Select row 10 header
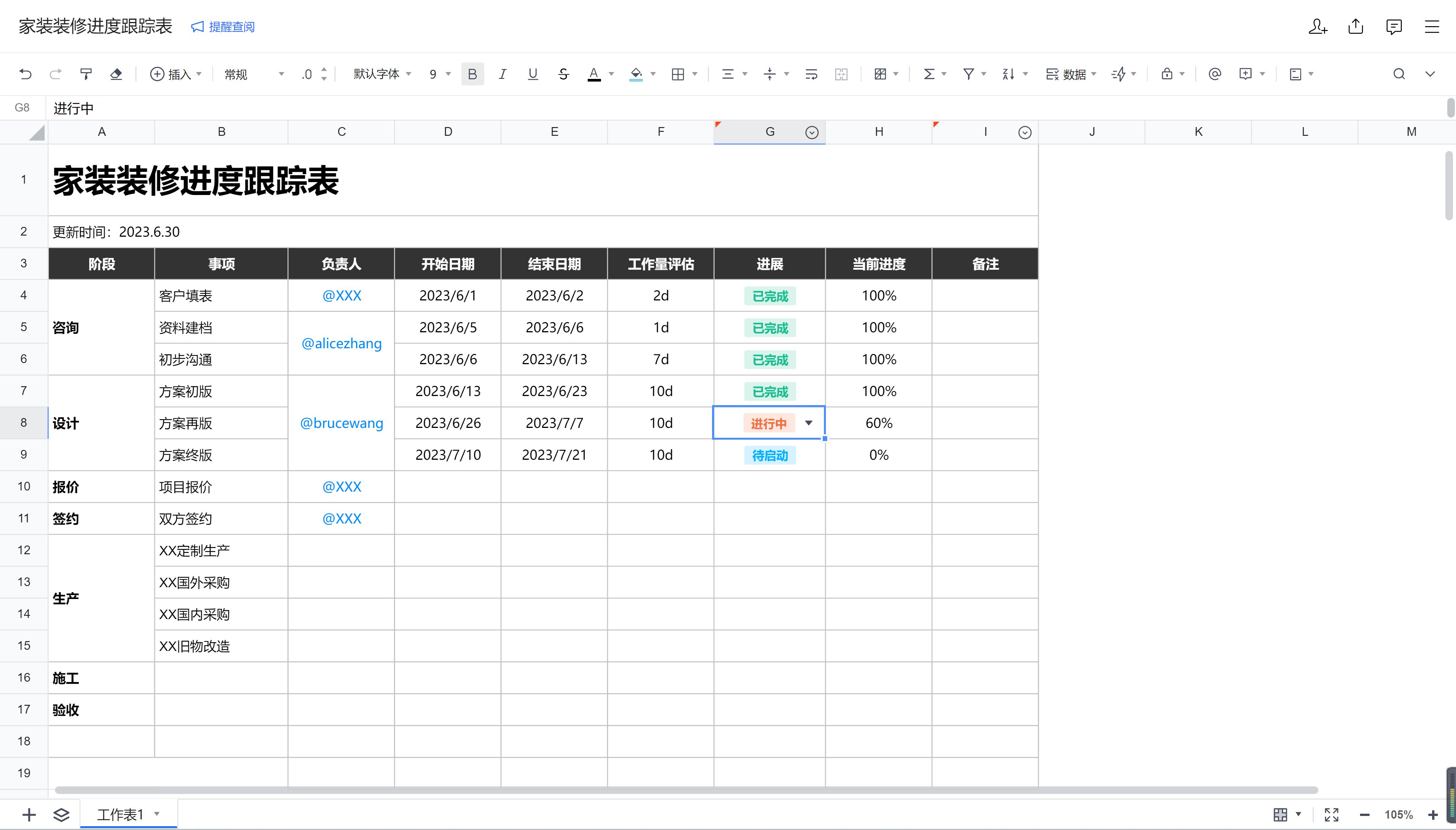1456x830 pixels. point(24,486)
